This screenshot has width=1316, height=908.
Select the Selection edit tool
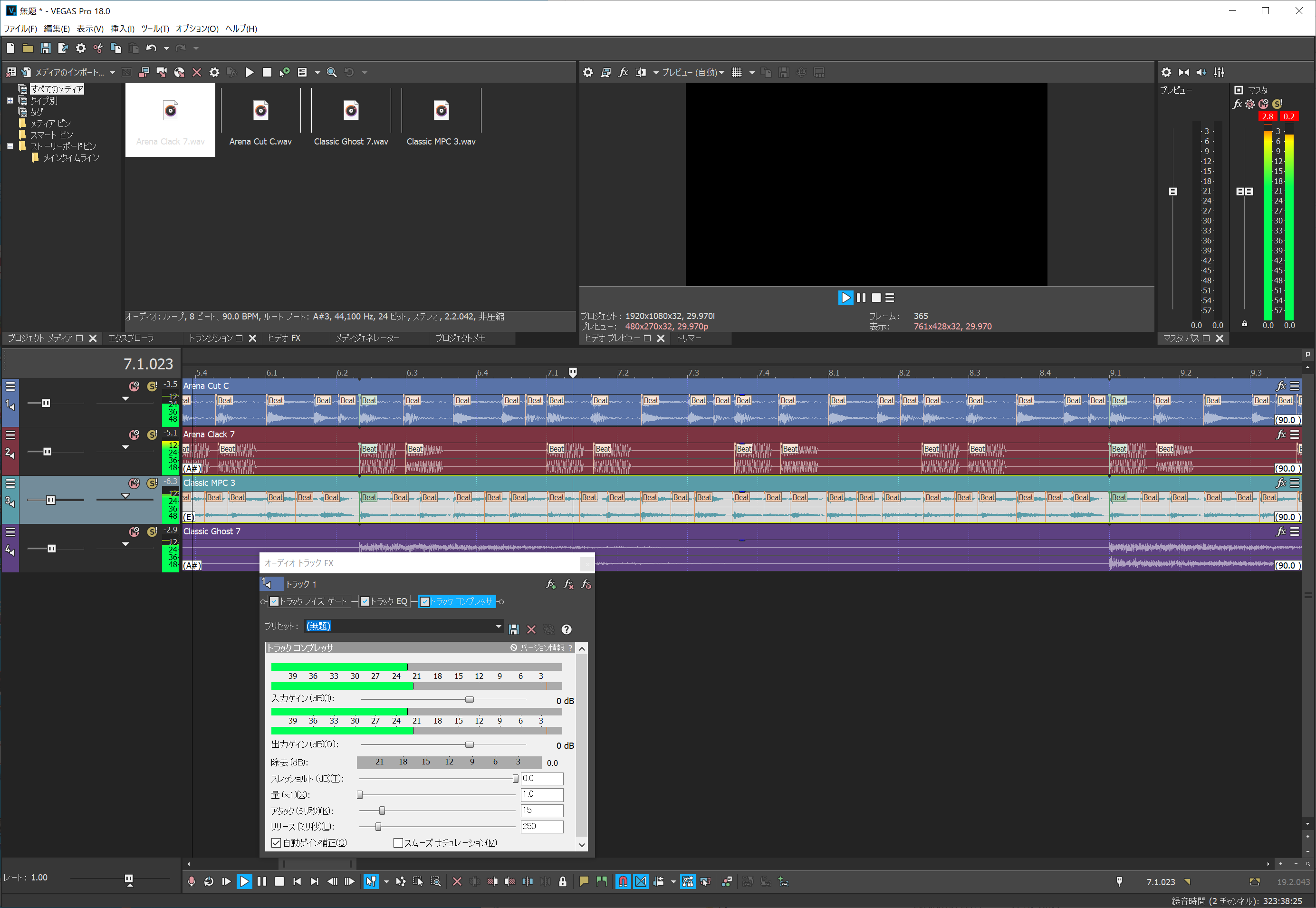pos(418,881)
